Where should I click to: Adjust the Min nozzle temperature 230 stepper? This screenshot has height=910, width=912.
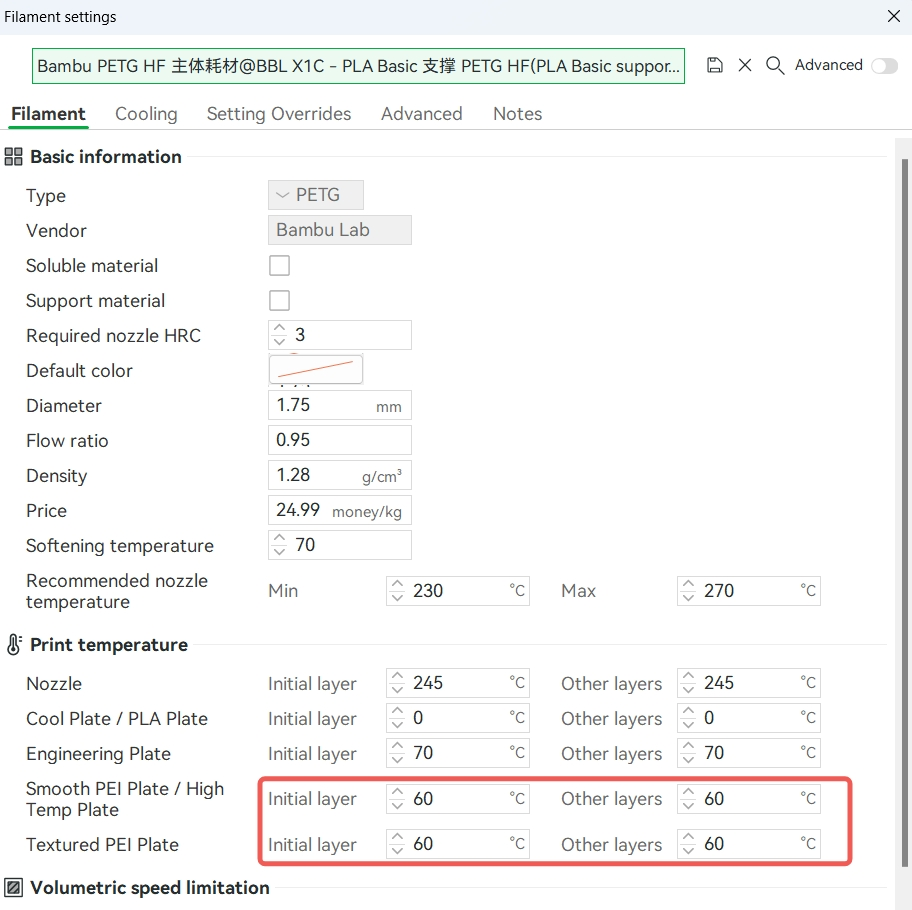[397, 591]
